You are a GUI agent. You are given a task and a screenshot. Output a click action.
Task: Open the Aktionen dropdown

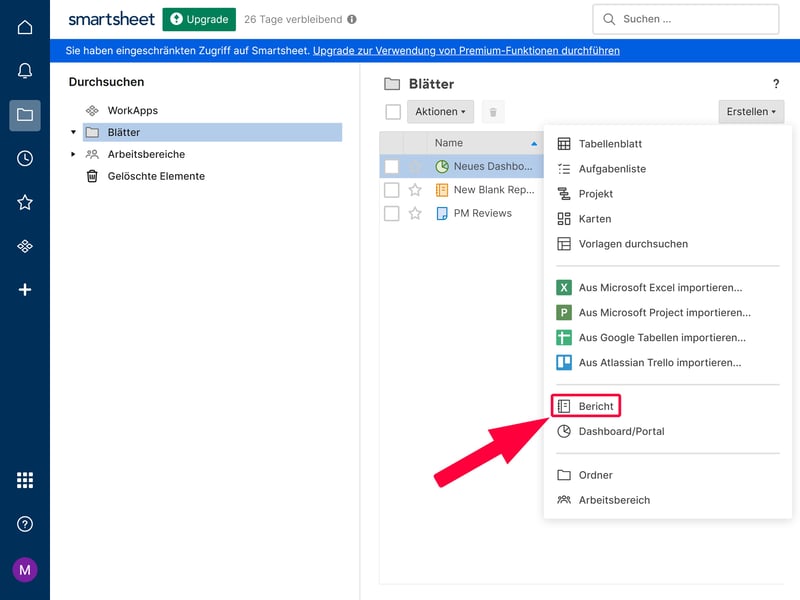[x=439, y=112]
